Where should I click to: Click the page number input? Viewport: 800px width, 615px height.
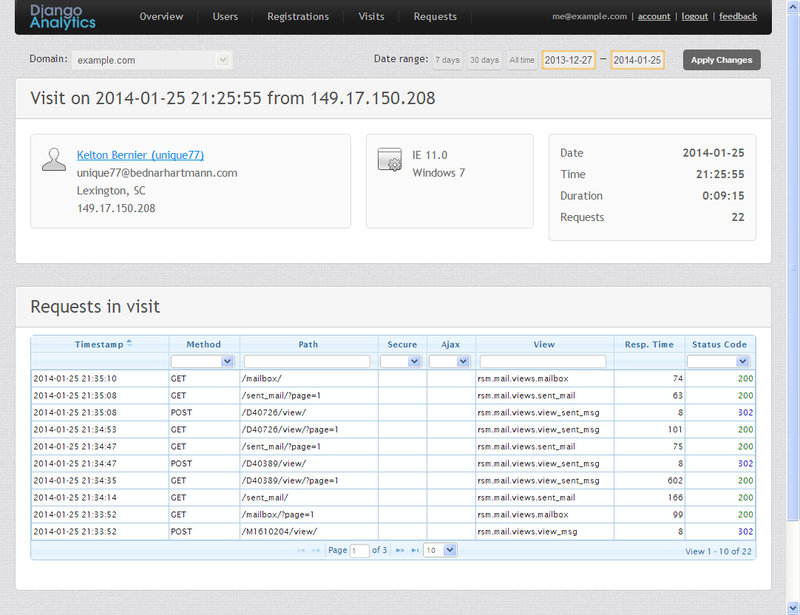pos(359,551)
